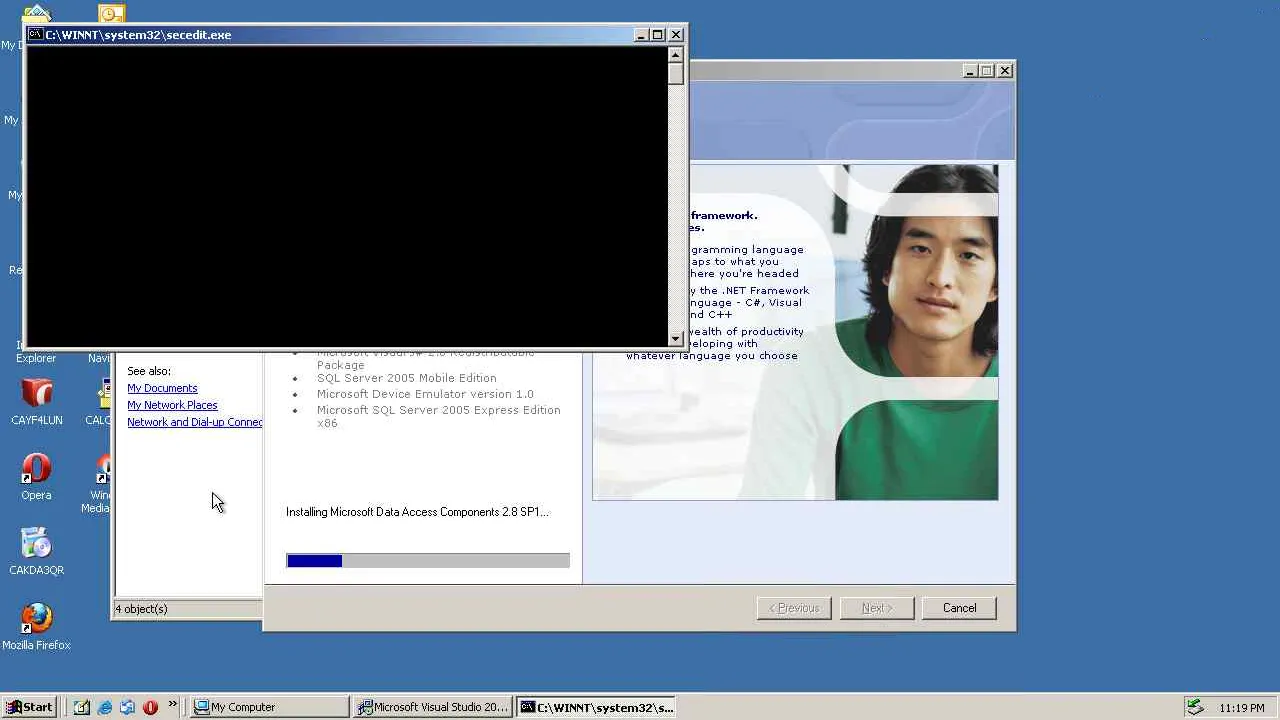Click the 'See also:' label in My Computer
This screenshot has width=1280, height=720.
(x=149, y=371)
